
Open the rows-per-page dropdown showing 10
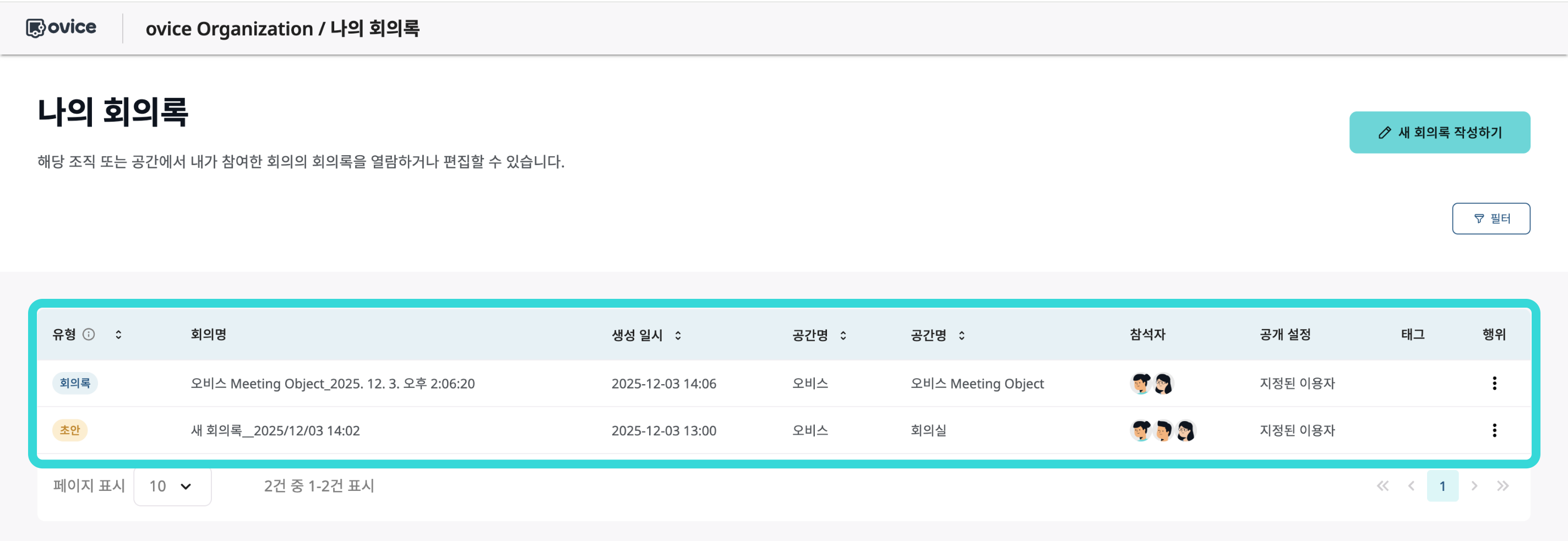click(x=172, y=486)
